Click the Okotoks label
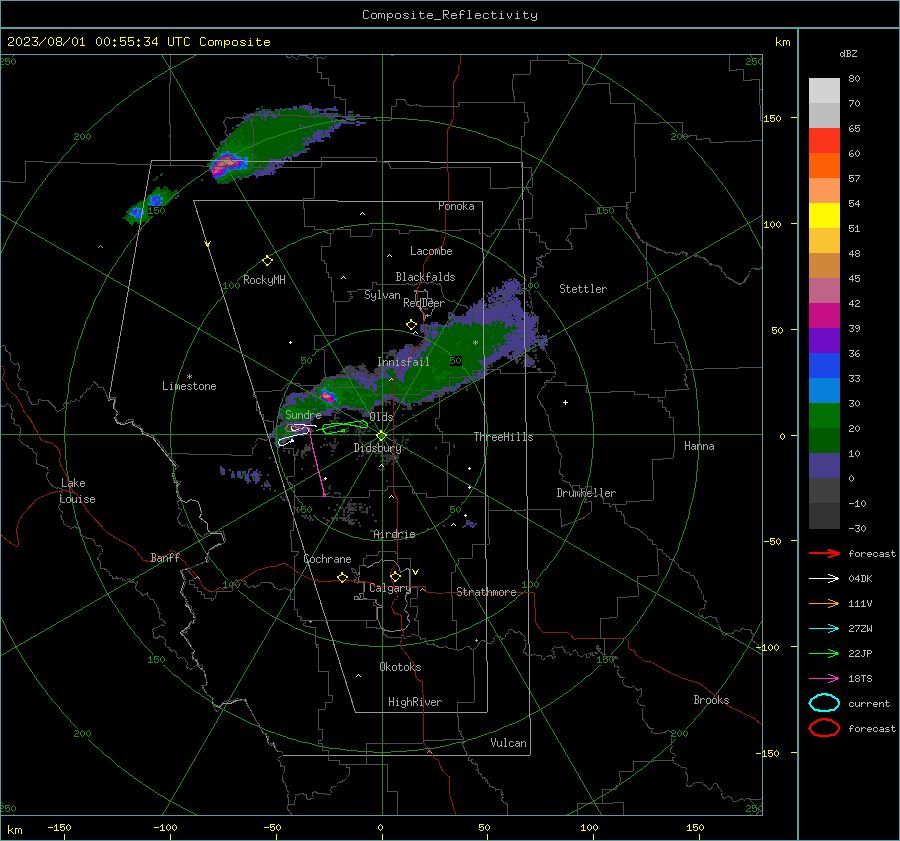 pyautogui.click(x=400, y=667)
